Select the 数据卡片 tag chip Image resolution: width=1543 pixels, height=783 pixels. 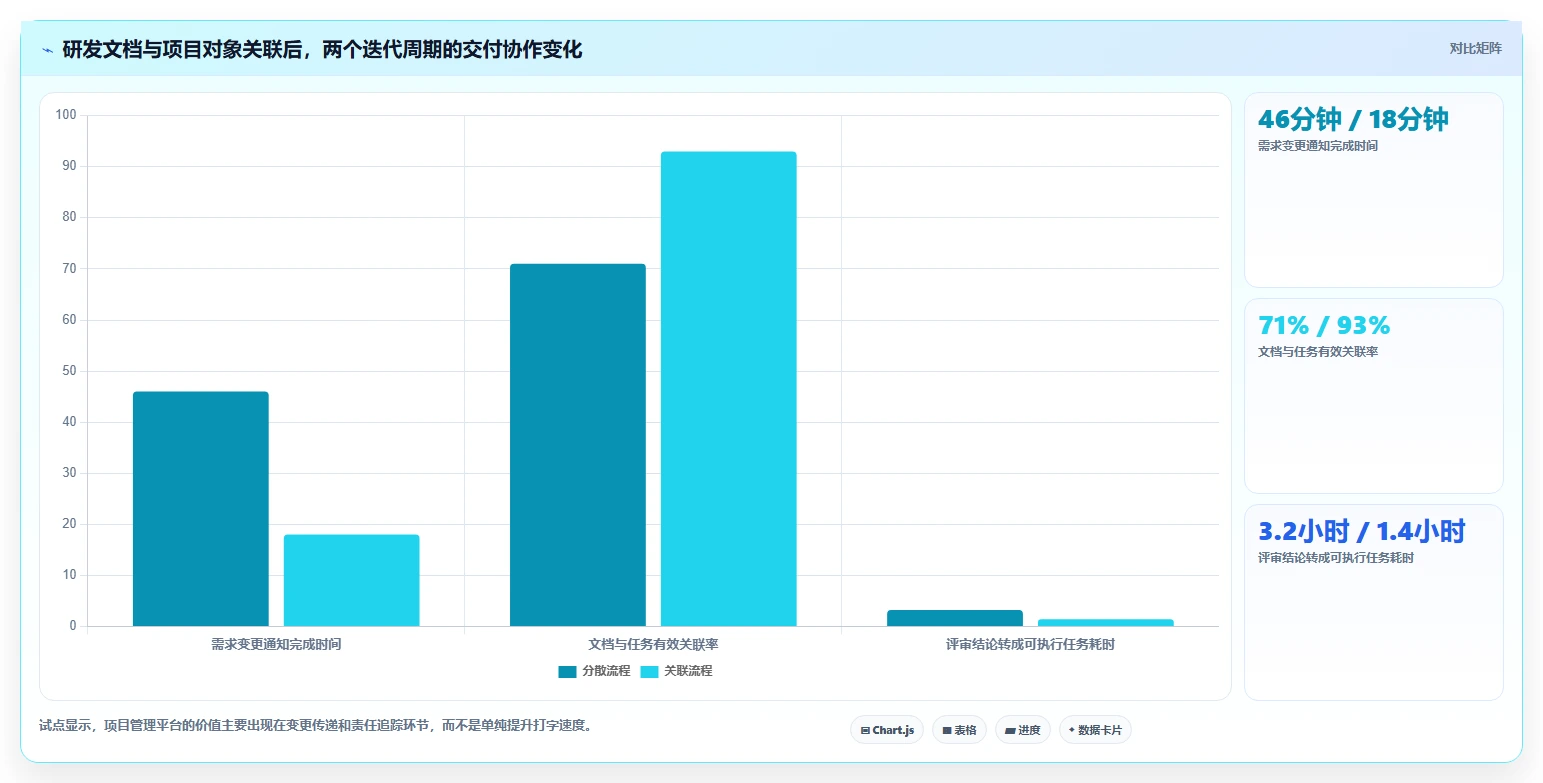point(1095,730)
